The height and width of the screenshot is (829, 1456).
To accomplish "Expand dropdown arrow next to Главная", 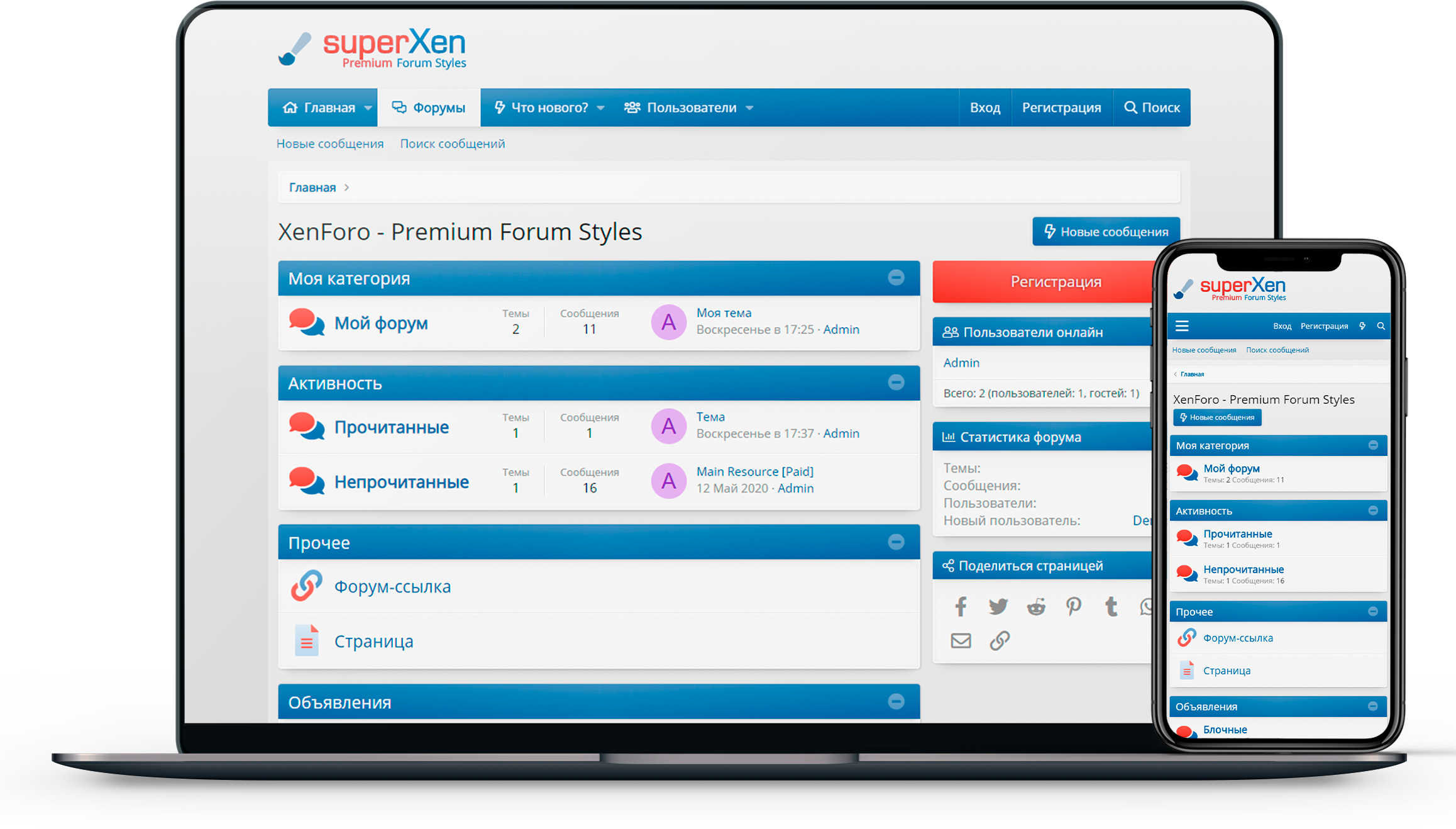I will pyautogui.click(x=368, y=108).
